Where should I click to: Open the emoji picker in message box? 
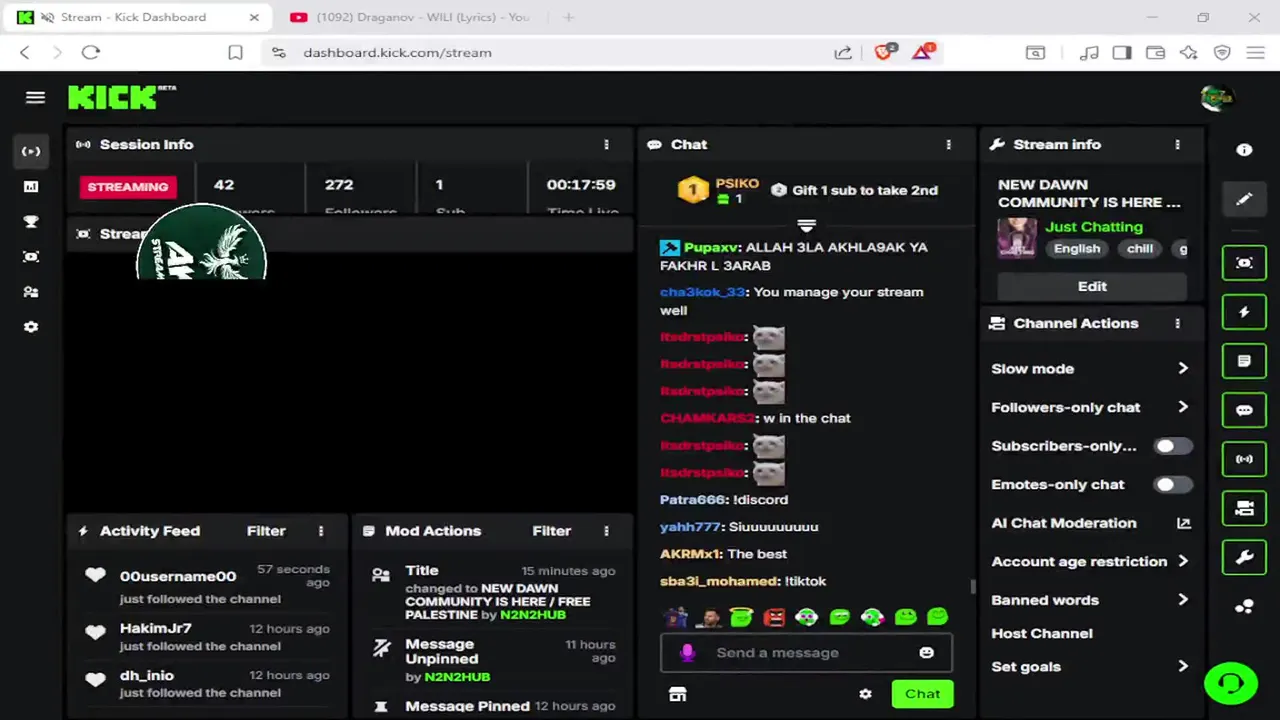tap(926, 653)
